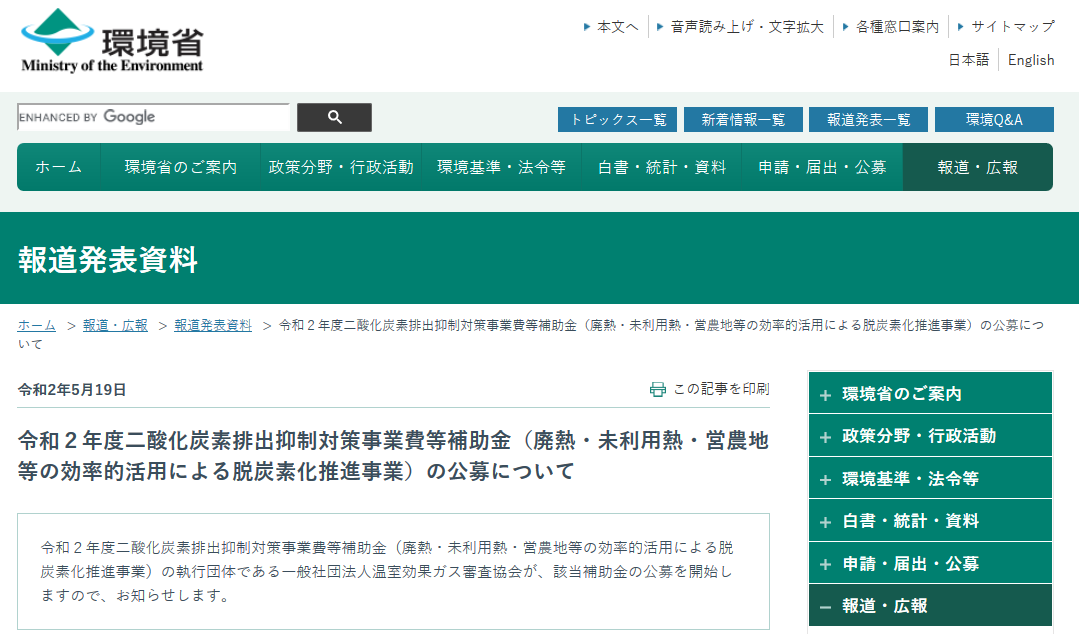Image resolution: width=1079 pixels, height=634 pixels.
Task: Open the サイトマップ link
Action: [1012, 27]
